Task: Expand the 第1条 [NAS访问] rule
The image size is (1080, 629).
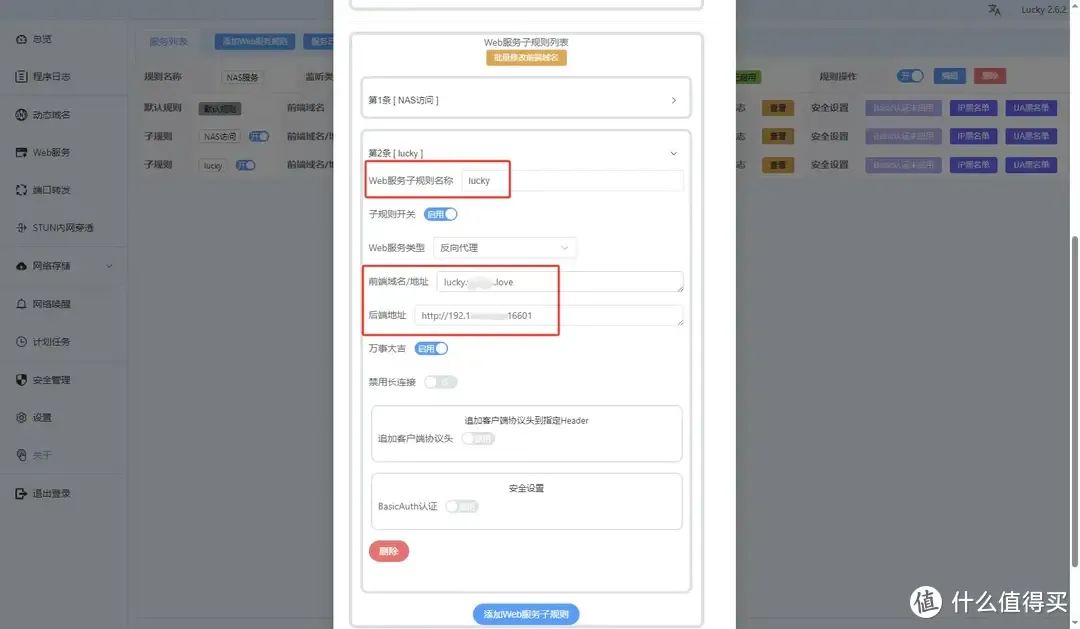Action: point(525,97)
